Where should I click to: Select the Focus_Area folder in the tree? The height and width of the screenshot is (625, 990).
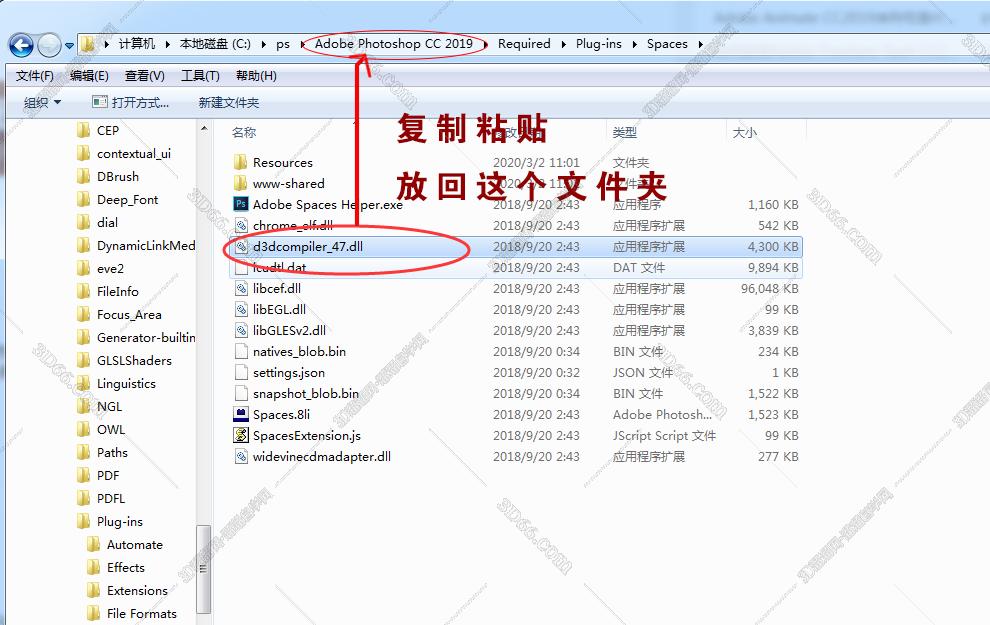(119, 314)
